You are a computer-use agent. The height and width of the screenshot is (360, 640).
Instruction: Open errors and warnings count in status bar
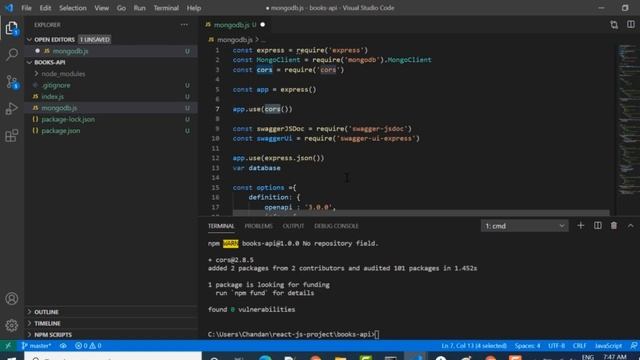(88, 346)
